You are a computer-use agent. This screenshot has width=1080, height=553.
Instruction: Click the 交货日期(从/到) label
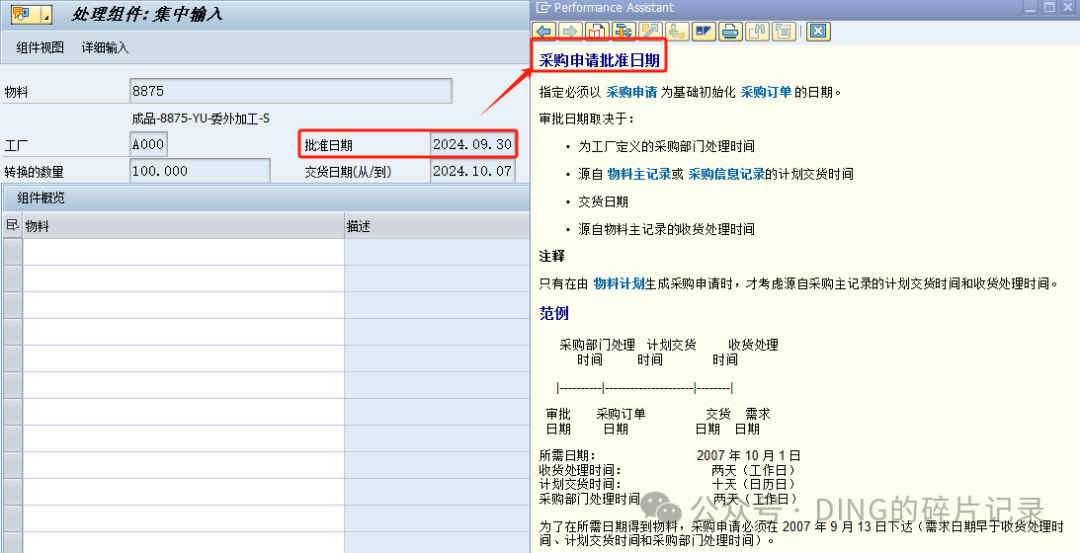coord(348,171)
